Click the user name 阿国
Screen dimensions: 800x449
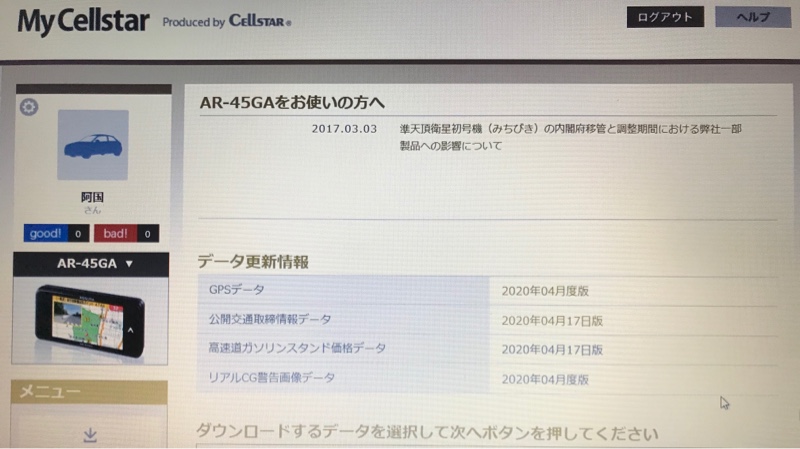[x=92, y=197]
